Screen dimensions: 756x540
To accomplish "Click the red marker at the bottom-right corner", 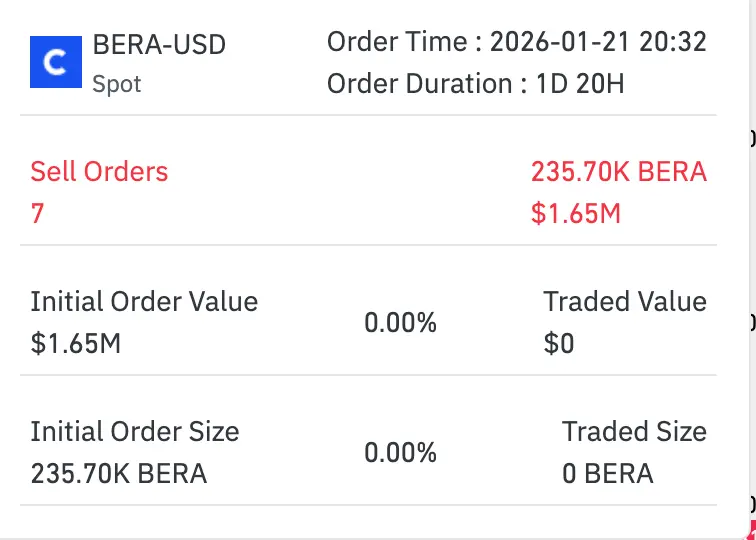I will 750,531.
